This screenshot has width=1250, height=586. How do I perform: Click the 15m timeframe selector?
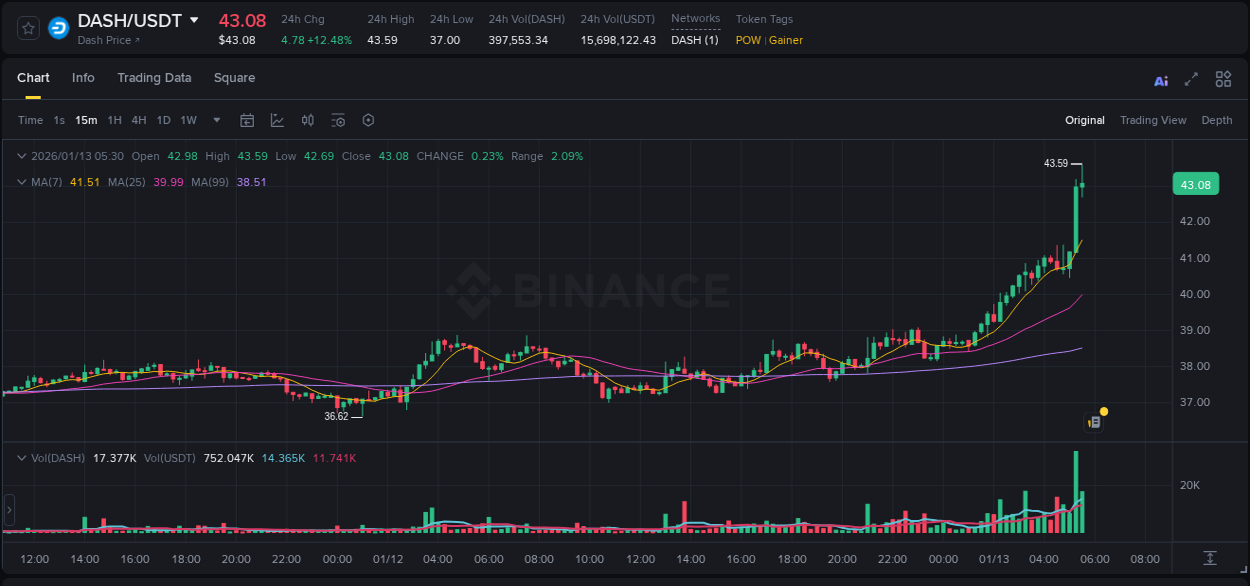(x=86, y=120)
